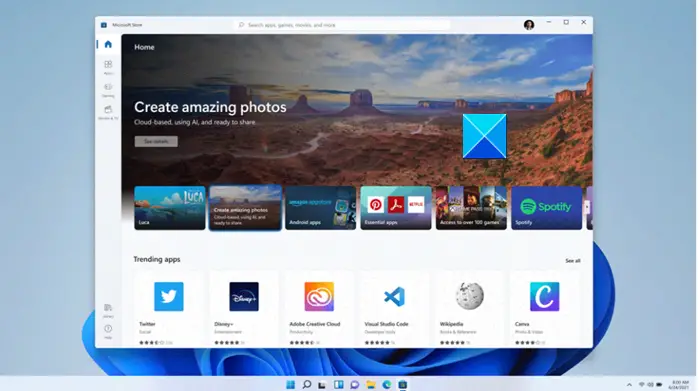Image resolution: width=699 pixels, height=391 pixels.
Task: Open the Apps section in sidebar
Action: 108,67
